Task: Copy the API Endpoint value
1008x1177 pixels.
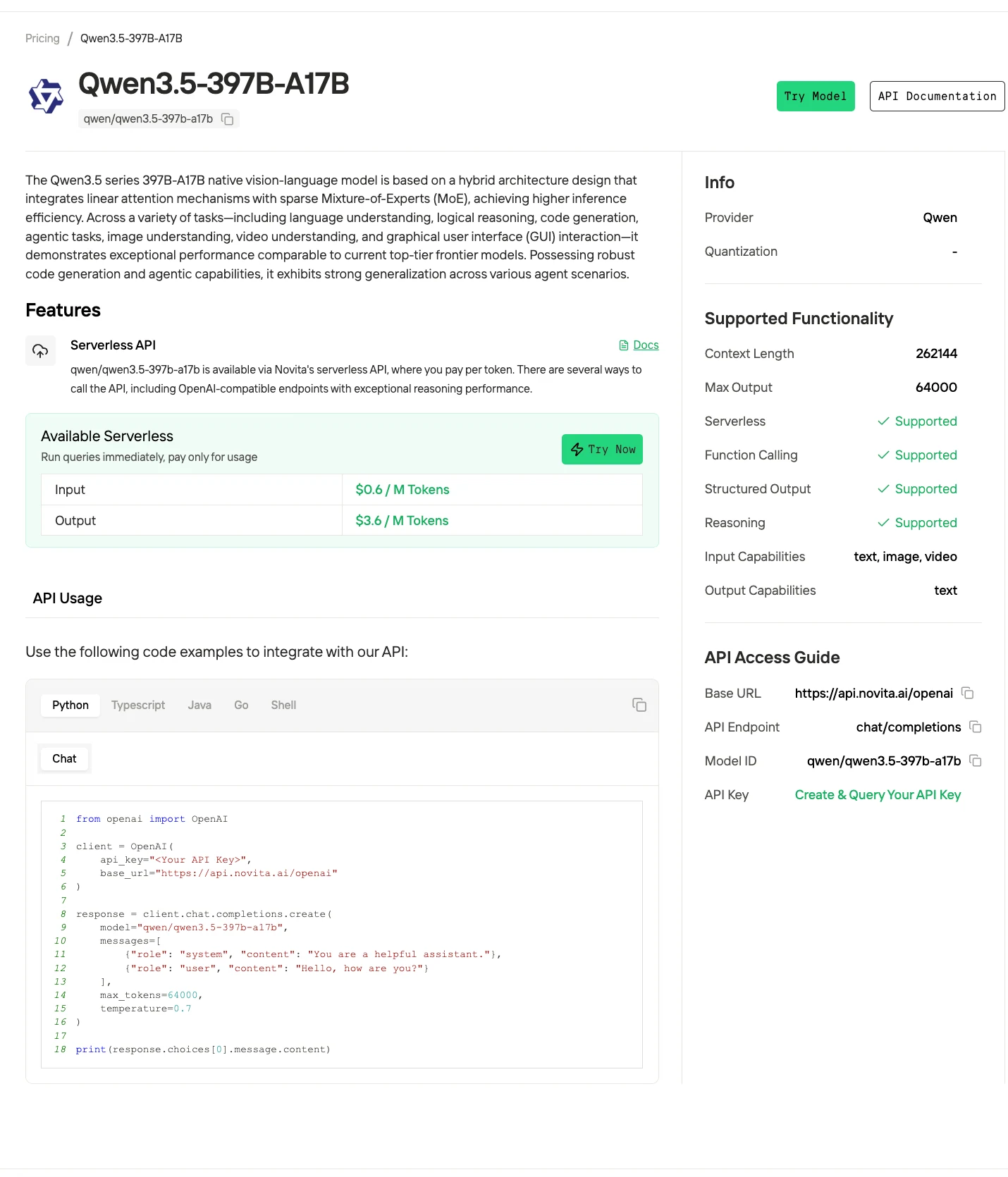Action: coord(976,727)
